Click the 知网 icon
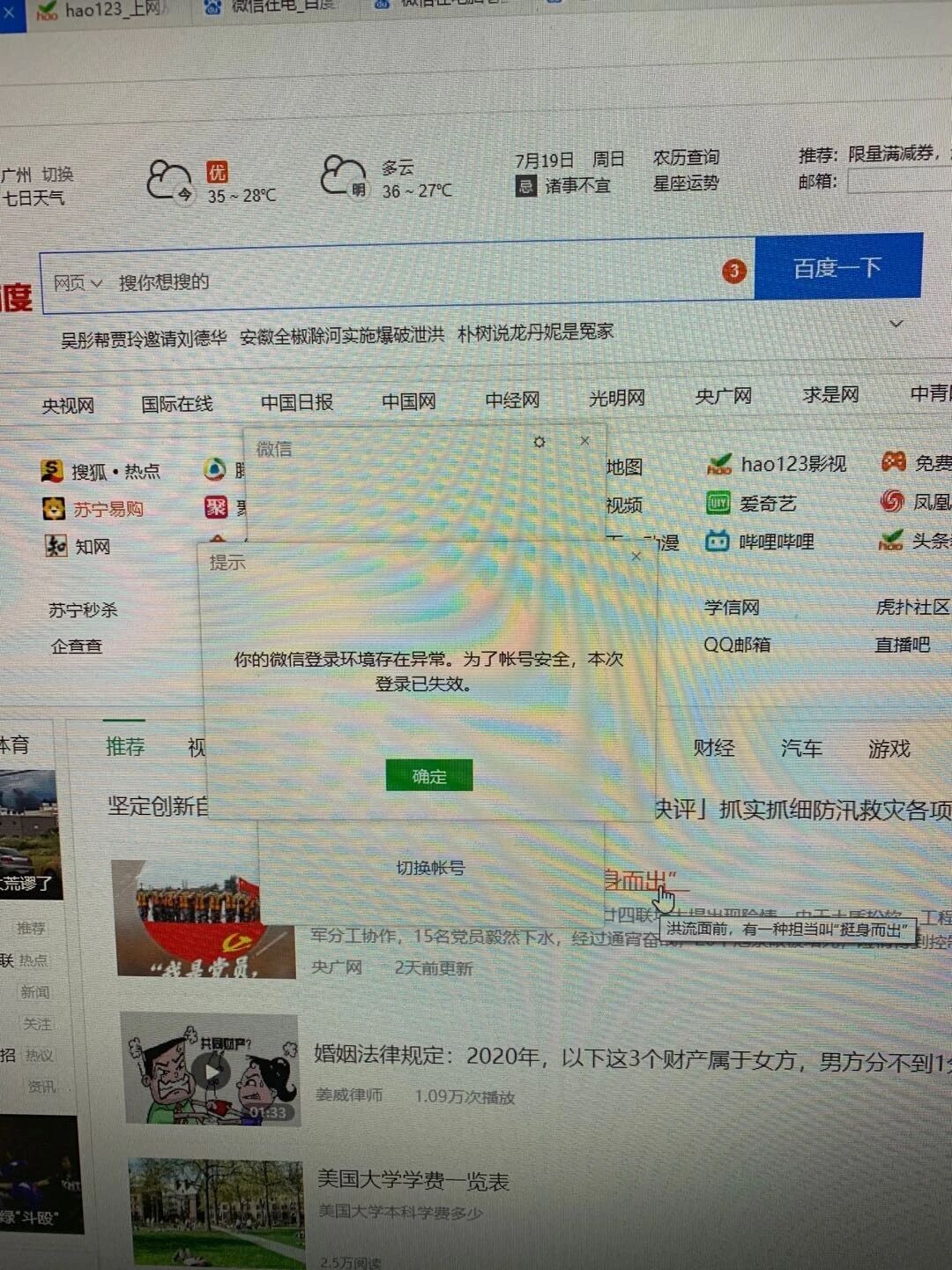Image resolution: width=952 pixels, height=1270 pixels. pyautogui.click(x=56, y=546)
